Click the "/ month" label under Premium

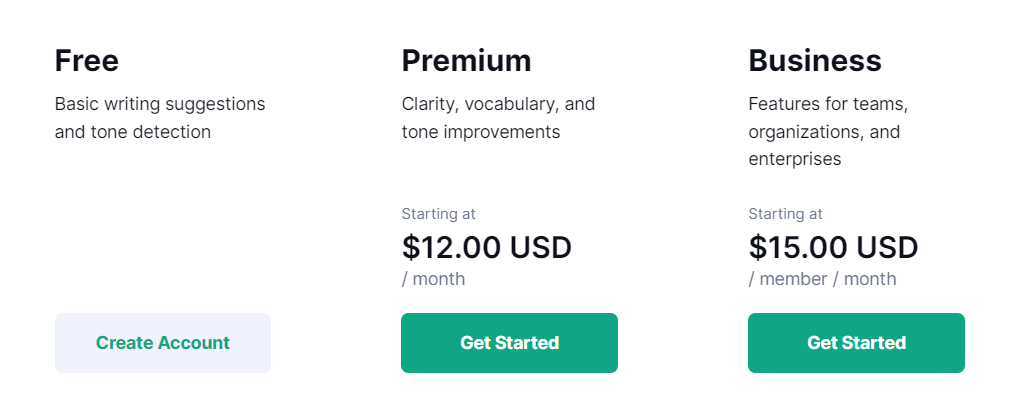coord(433,279)
